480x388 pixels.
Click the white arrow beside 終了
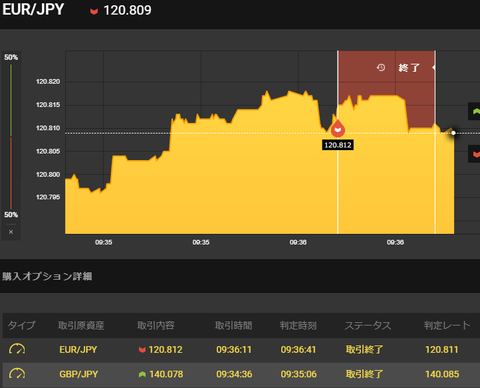(x=433, y=67)
